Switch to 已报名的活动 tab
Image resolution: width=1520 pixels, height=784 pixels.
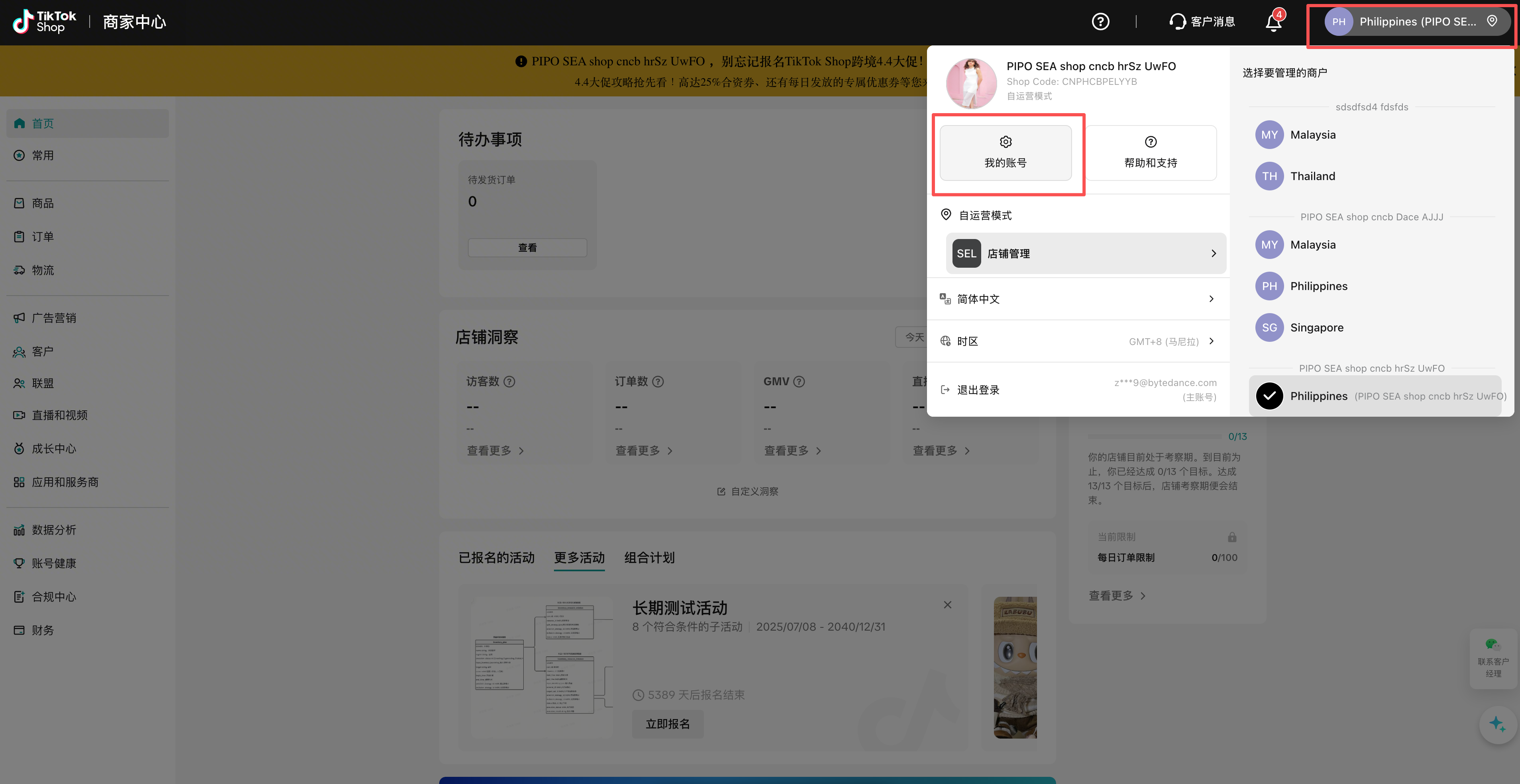pos(496,557)
